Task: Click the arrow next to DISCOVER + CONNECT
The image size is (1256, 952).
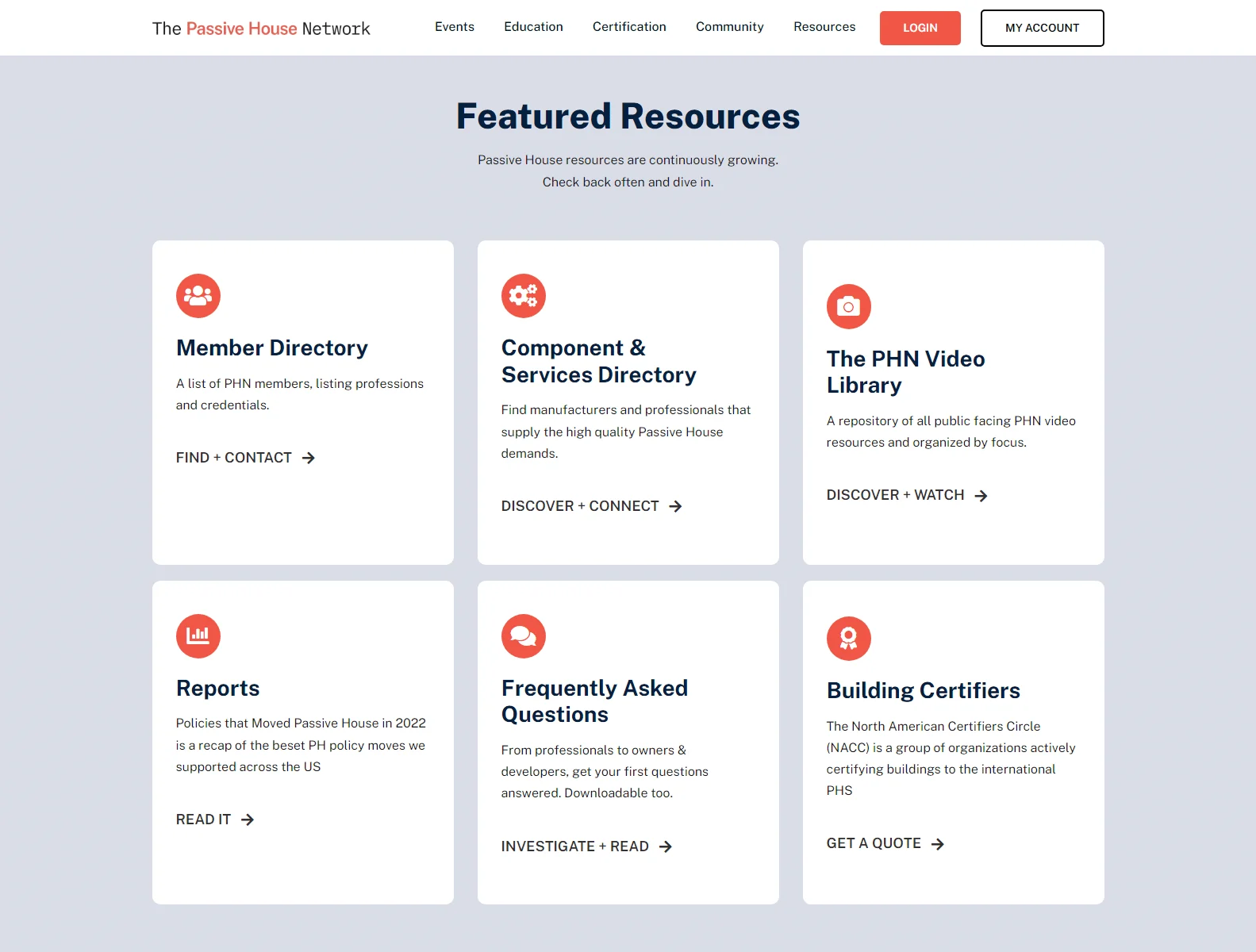Action: (675, 506)
